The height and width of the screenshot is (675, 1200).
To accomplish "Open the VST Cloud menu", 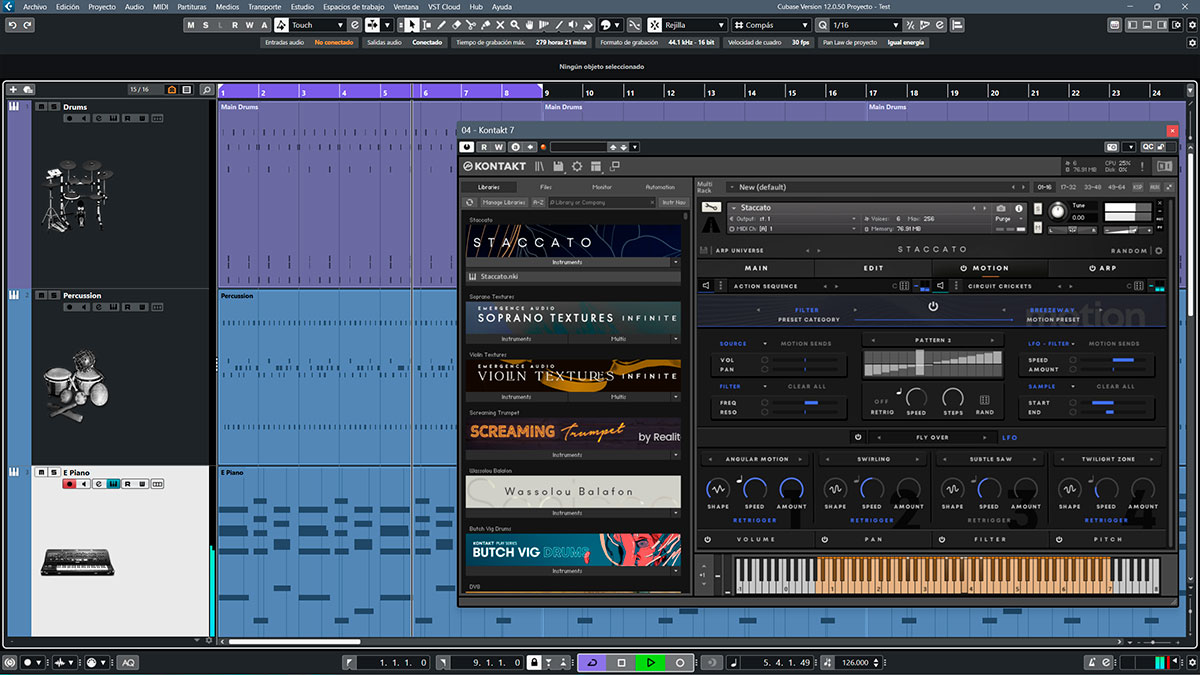I will click(443, 6).
